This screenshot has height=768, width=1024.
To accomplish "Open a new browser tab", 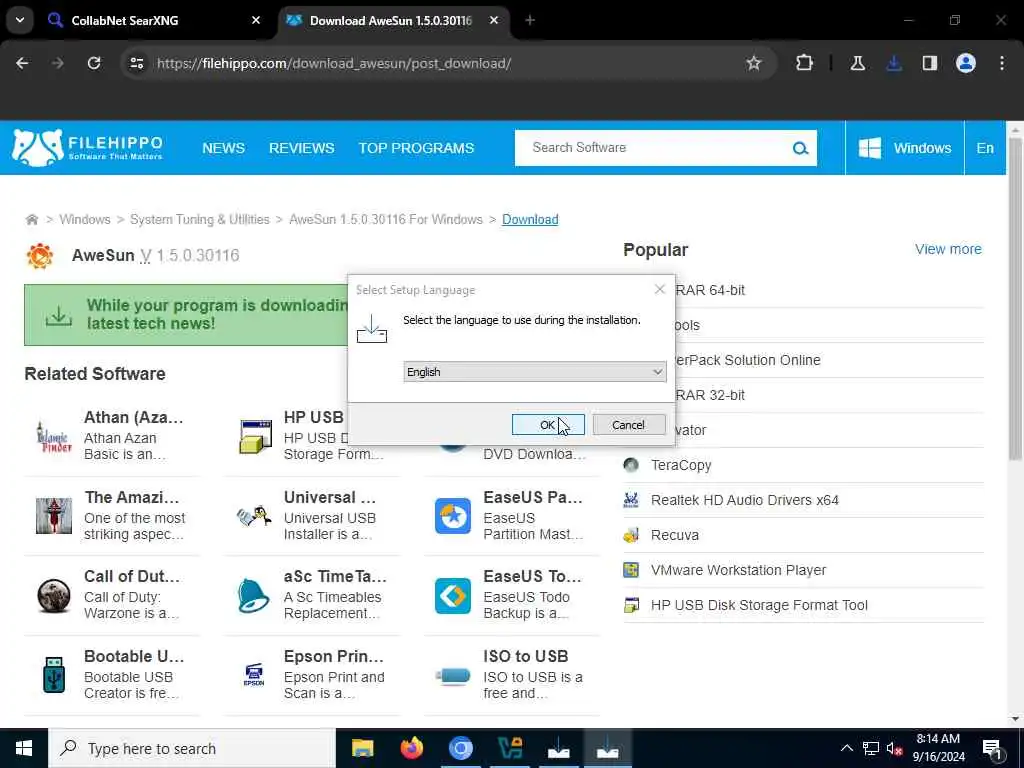I will click(x=530, y=20).
